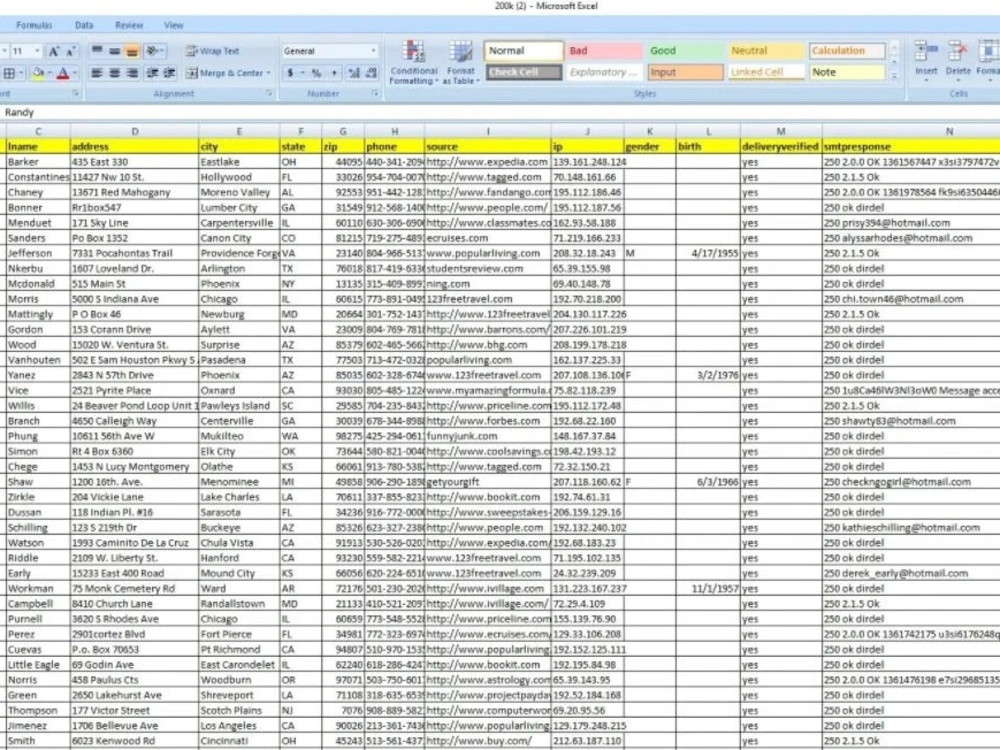Apply top align to cell text
The height and width of the screenshot is (750, 1000).
(97, 51)
